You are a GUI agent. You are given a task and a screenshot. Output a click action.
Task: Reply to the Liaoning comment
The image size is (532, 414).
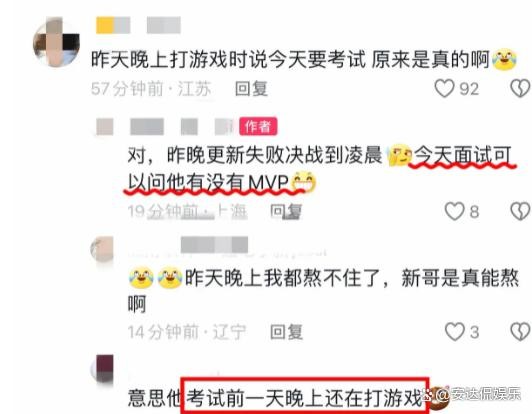pos(286,332)
